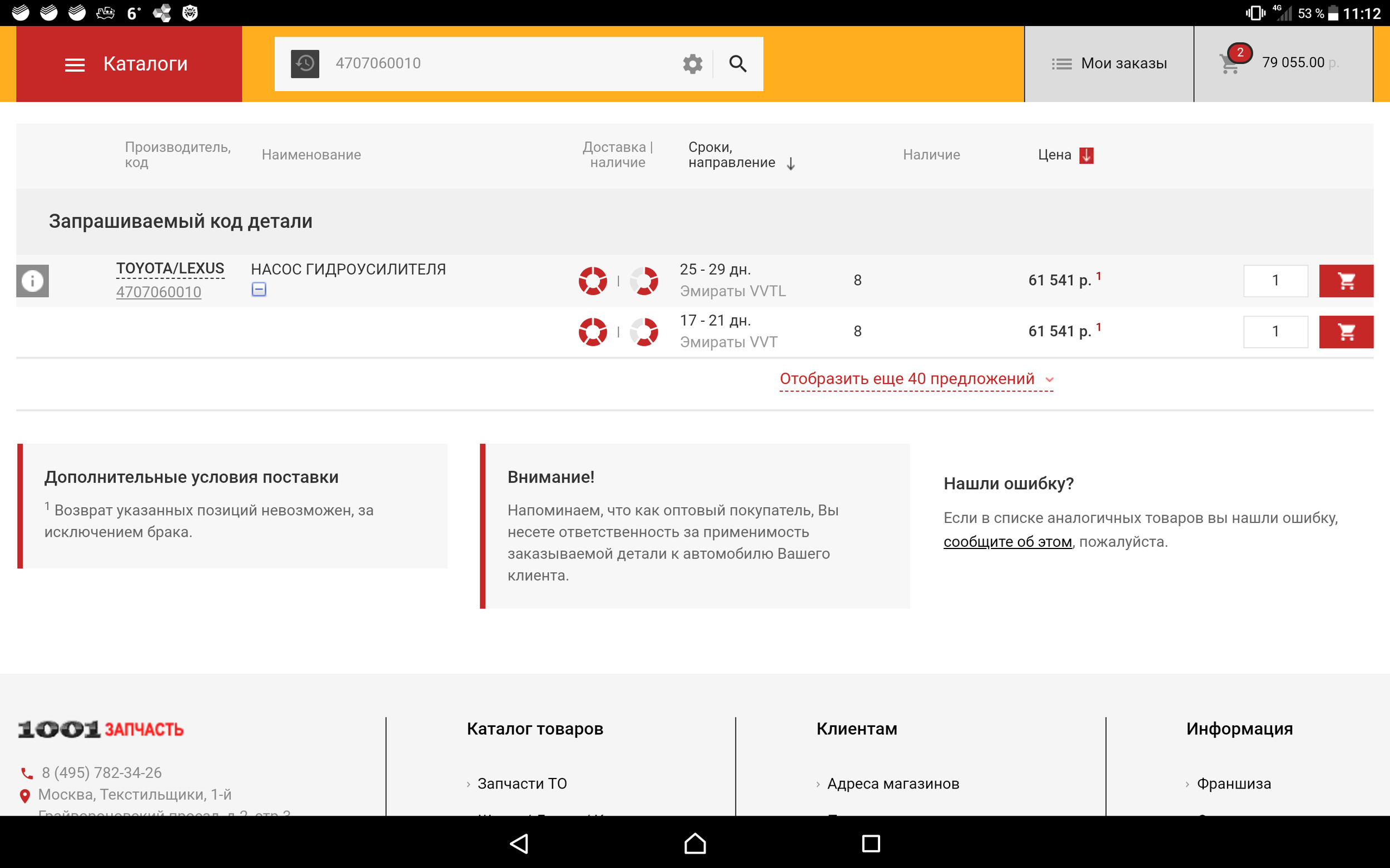
Task: Open Франшиза footer link
Action: [x=1234, y=784]
